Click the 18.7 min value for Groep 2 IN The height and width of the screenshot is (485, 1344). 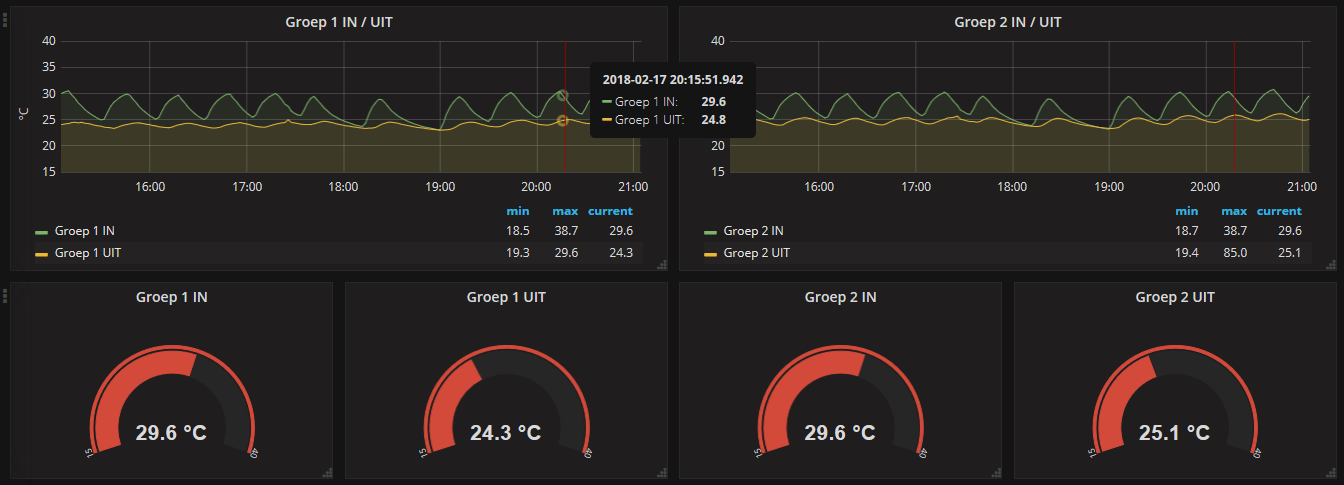coord(1187,231)
